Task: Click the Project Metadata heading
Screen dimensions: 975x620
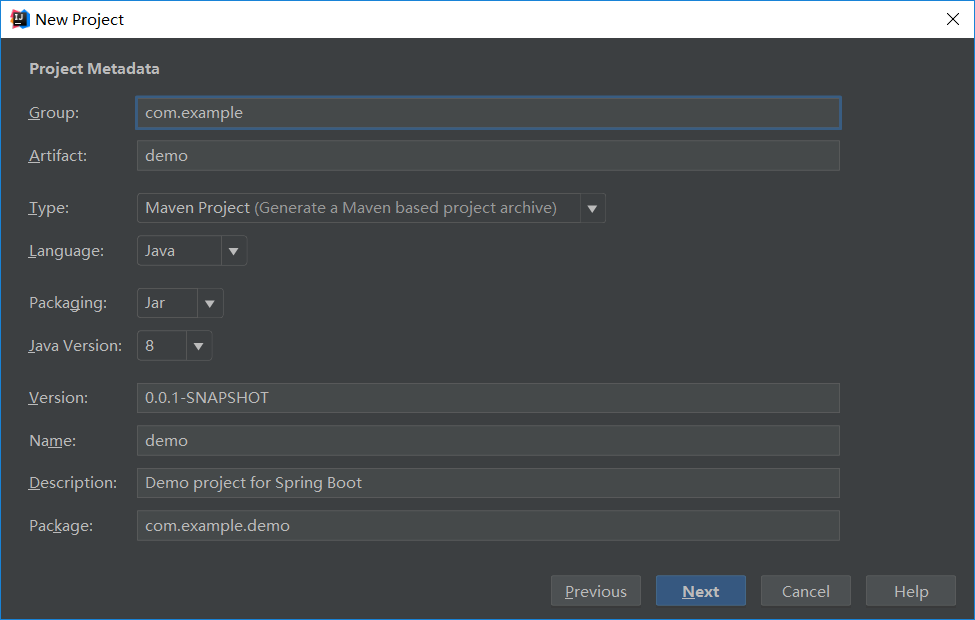Action: (x=95, y=69)
